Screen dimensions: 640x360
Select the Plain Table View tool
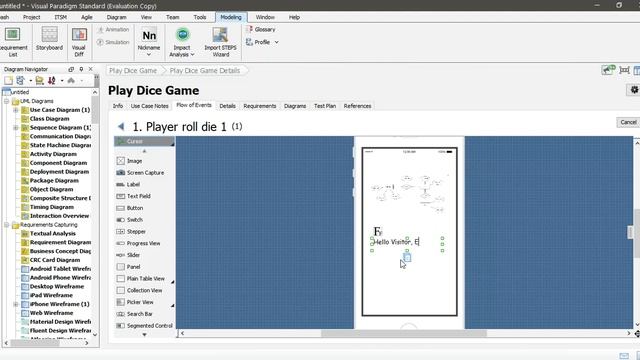tap(141, 278)
